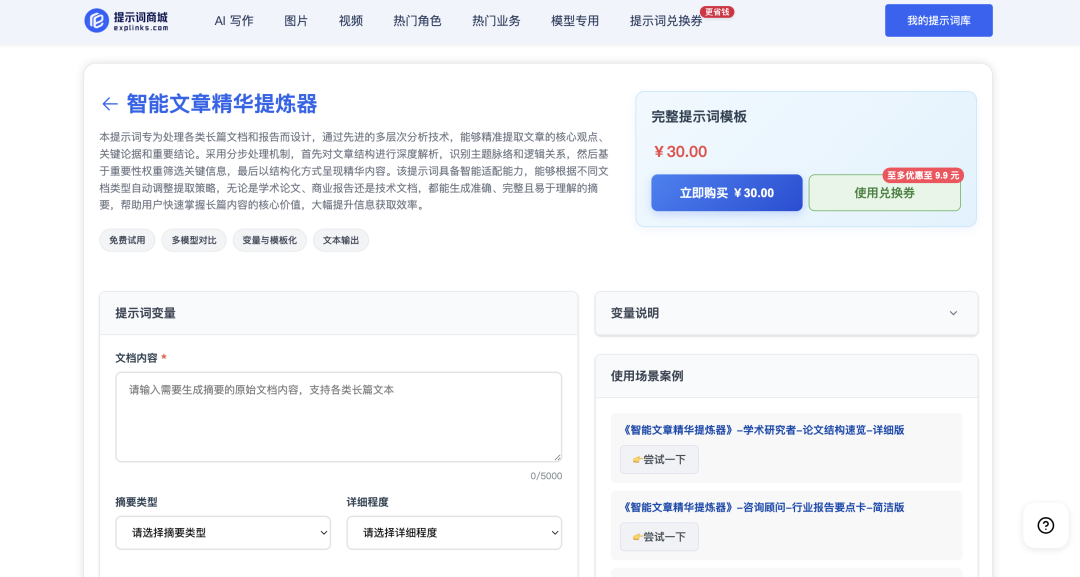The height and width of the screenshot is (577, 1080).
Task: Open the 咨询顾问-行业报告要点卡-简洁版 link
Action: point(763,507)
